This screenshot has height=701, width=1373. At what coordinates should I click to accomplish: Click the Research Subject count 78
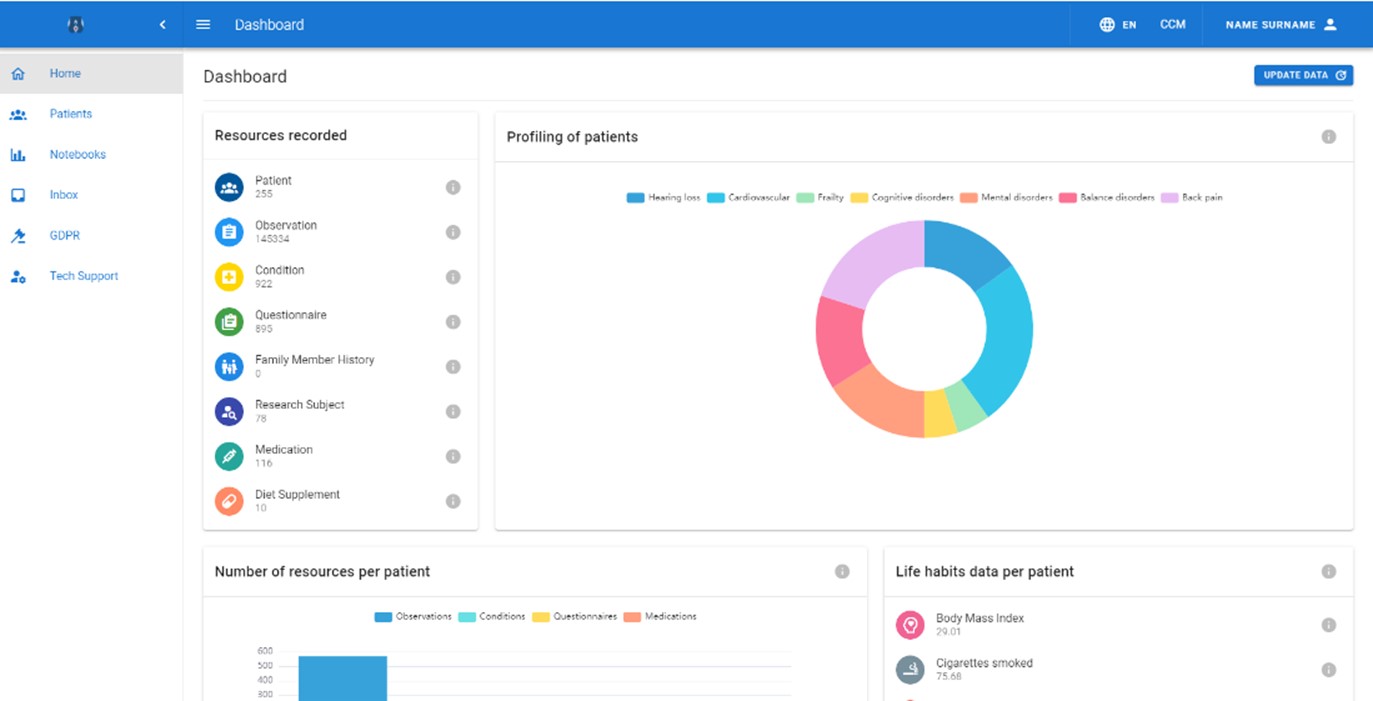[x=261, y=419]
